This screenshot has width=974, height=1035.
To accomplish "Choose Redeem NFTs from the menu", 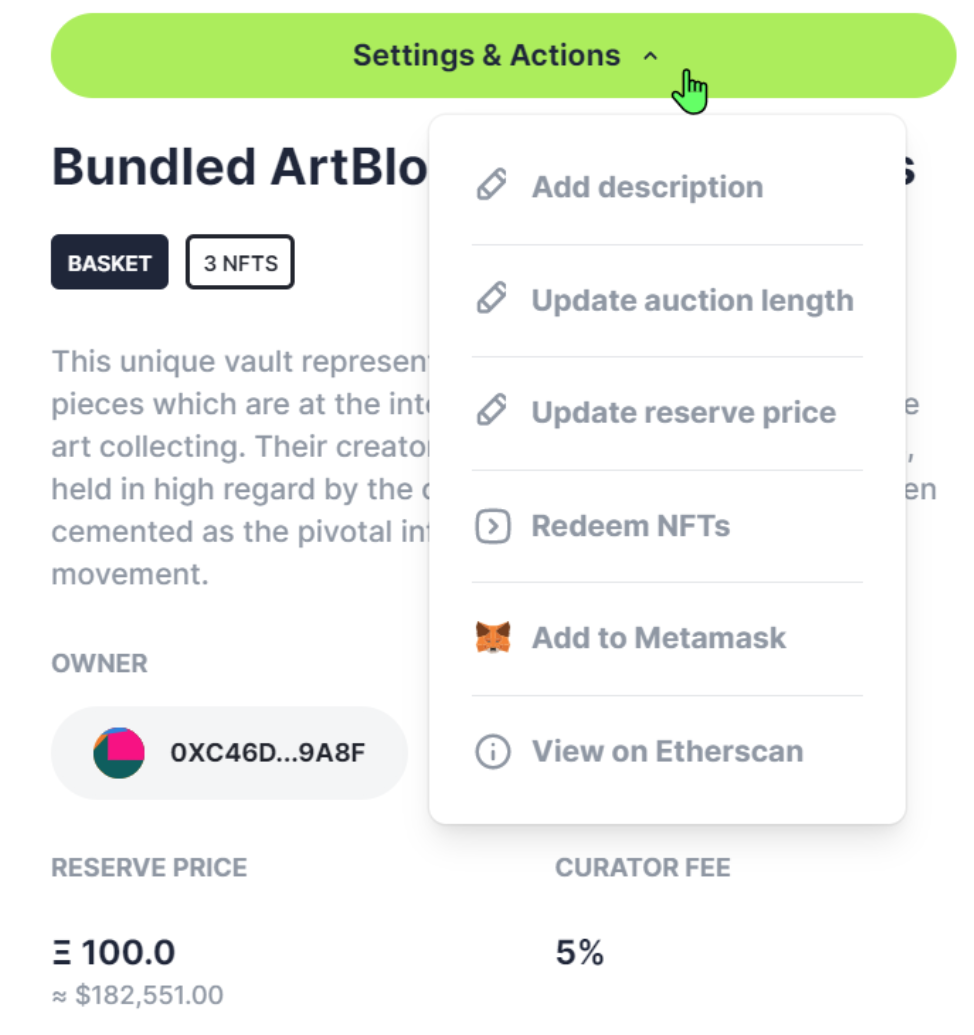I will coord(667,526).
